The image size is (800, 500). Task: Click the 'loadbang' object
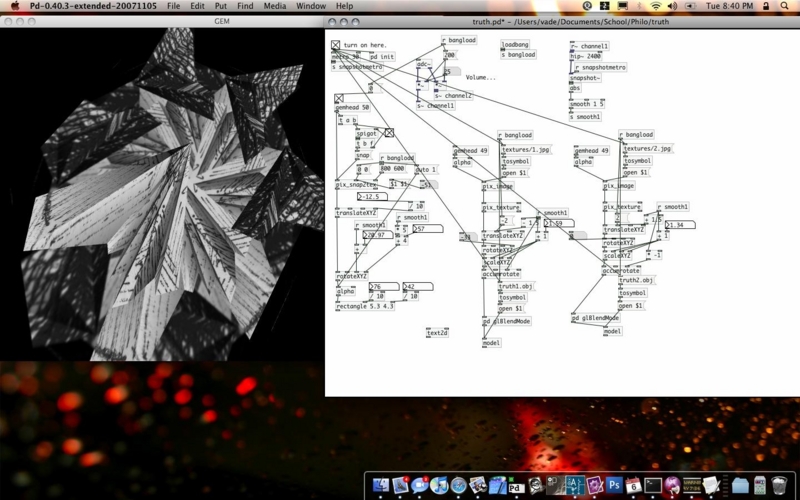(515, 45)
